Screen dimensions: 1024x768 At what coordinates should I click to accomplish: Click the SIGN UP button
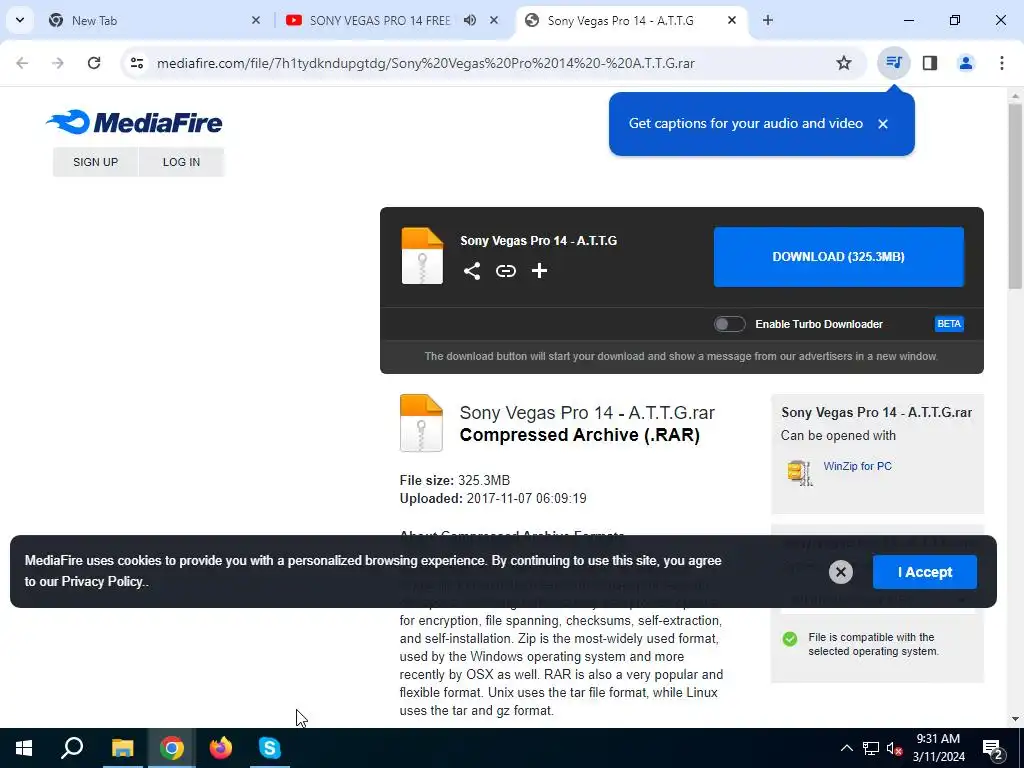coord(95,162)
